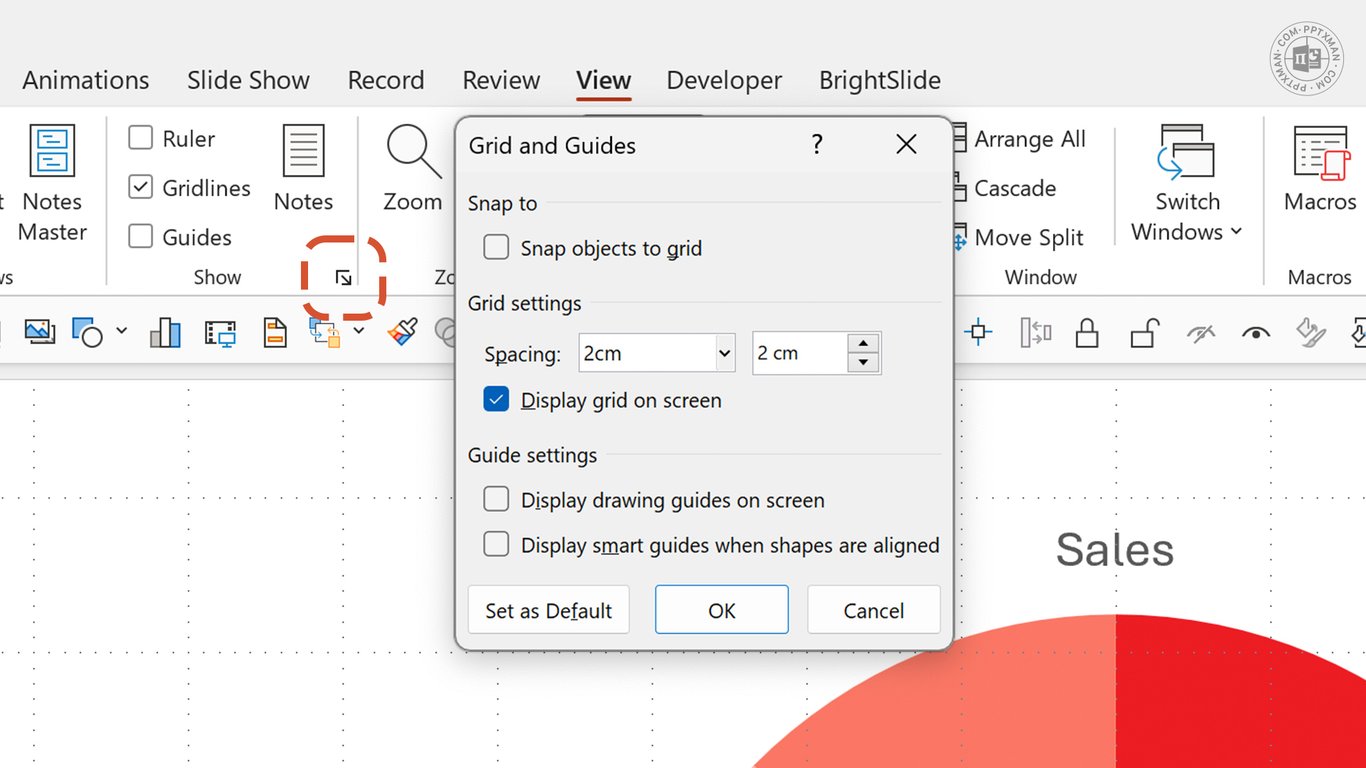Click the closed padlock lock icon
Screen dimensions: 1366x768
tap(1087, 332)
